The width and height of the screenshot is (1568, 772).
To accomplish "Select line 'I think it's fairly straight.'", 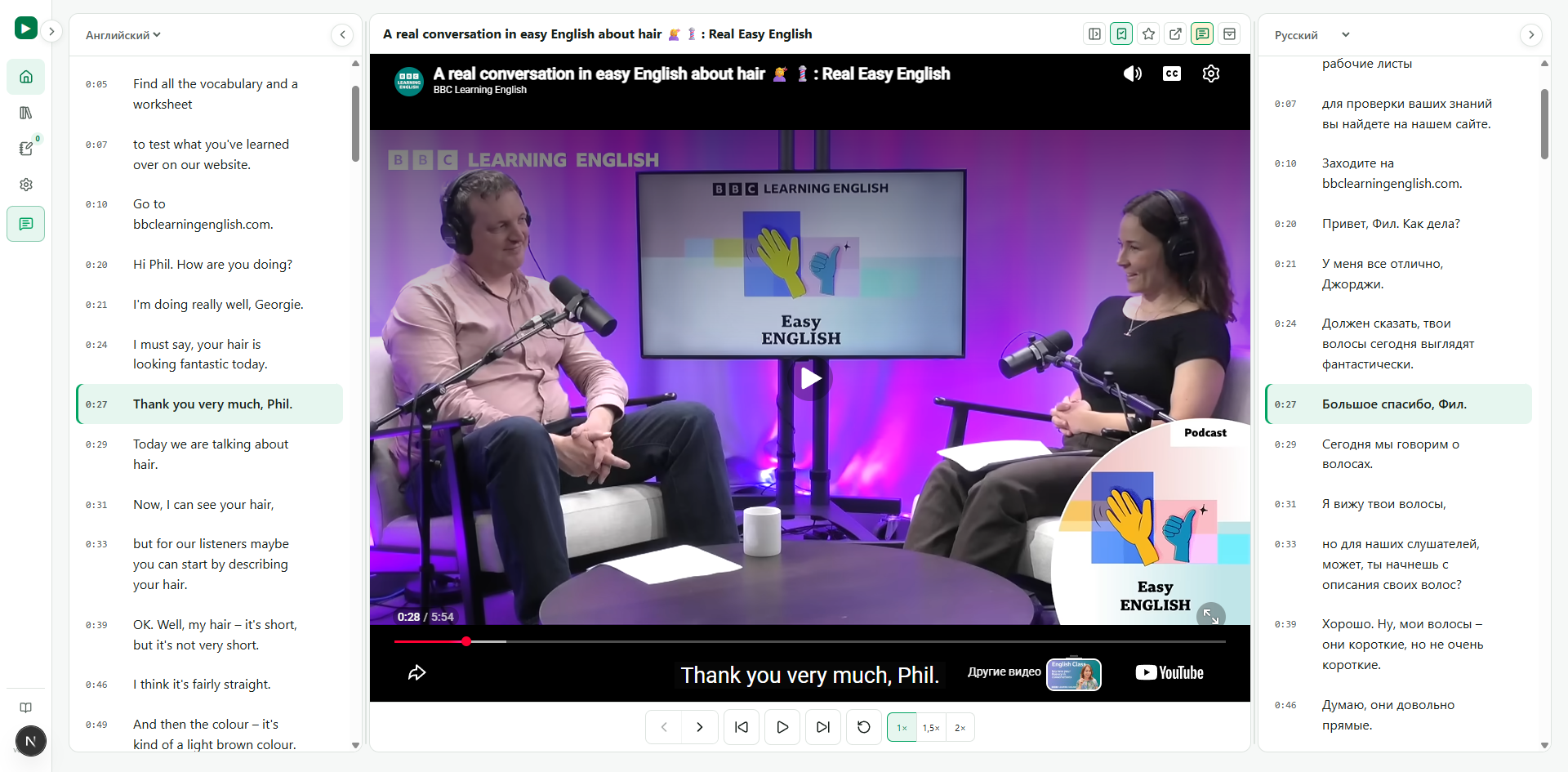I will click(x=210, y=685).
